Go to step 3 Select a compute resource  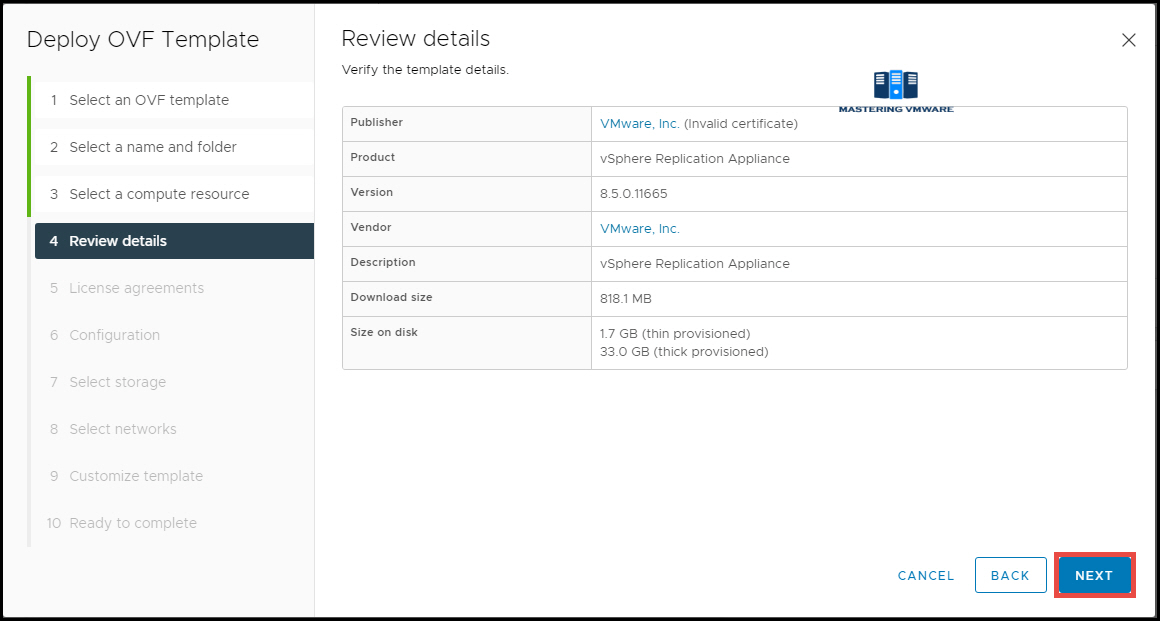174,194
